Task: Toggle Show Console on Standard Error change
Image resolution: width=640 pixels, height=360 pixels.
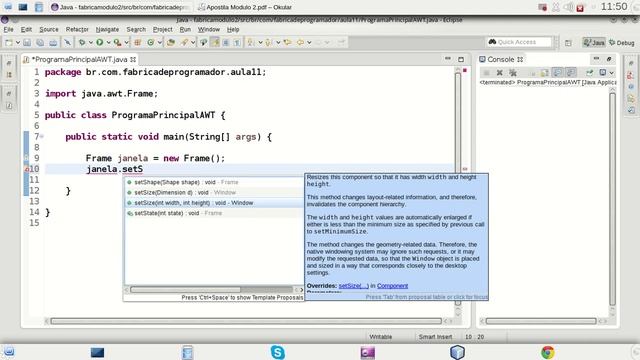Action: click(571, 73)
